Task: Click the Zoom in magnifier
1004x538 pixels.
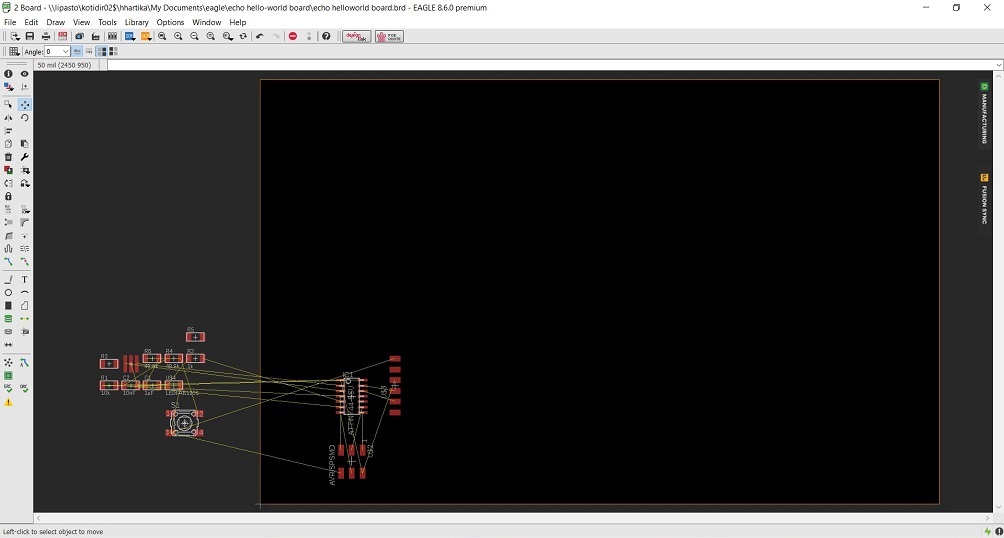Action: tap(178, 37)
